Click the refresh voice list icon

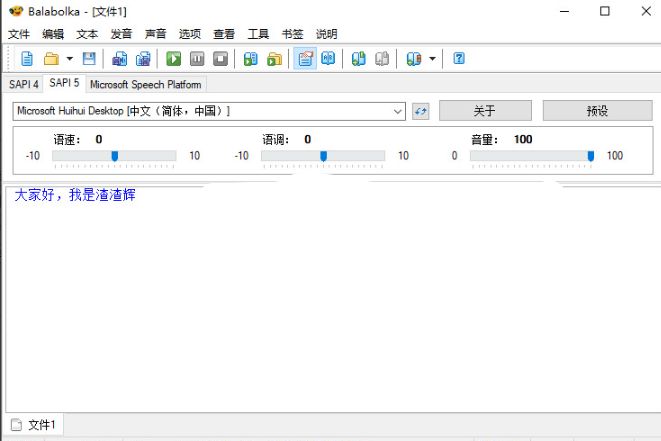(x=420, y=111)
